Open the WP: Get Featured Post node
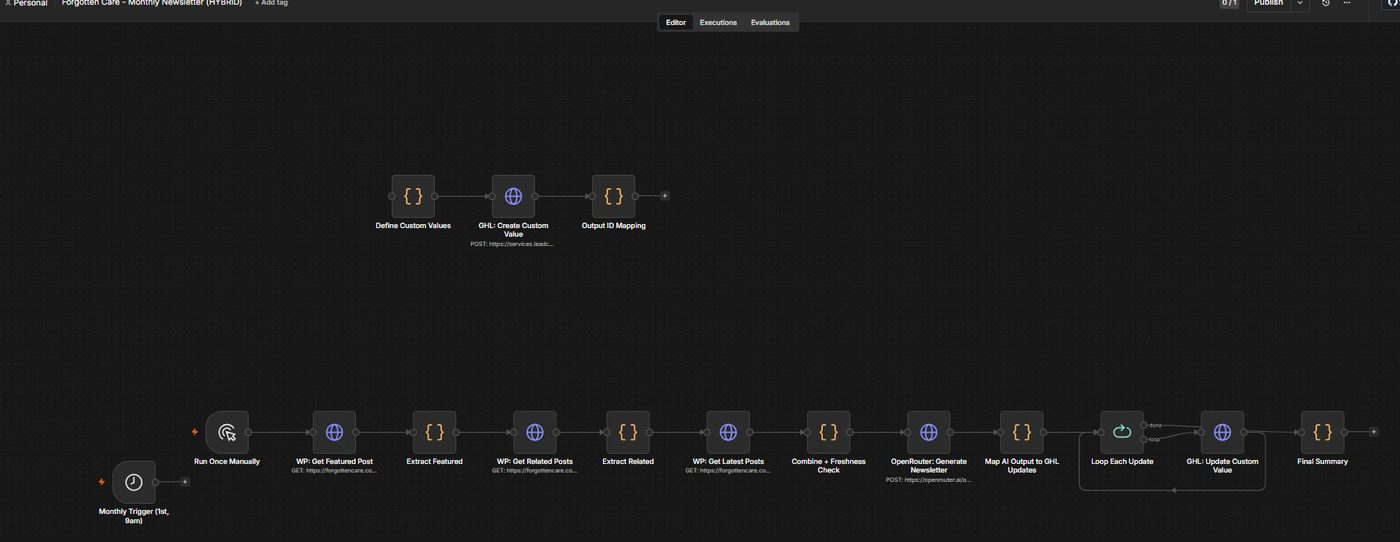Screen dimensions: 1400x542 334,432
